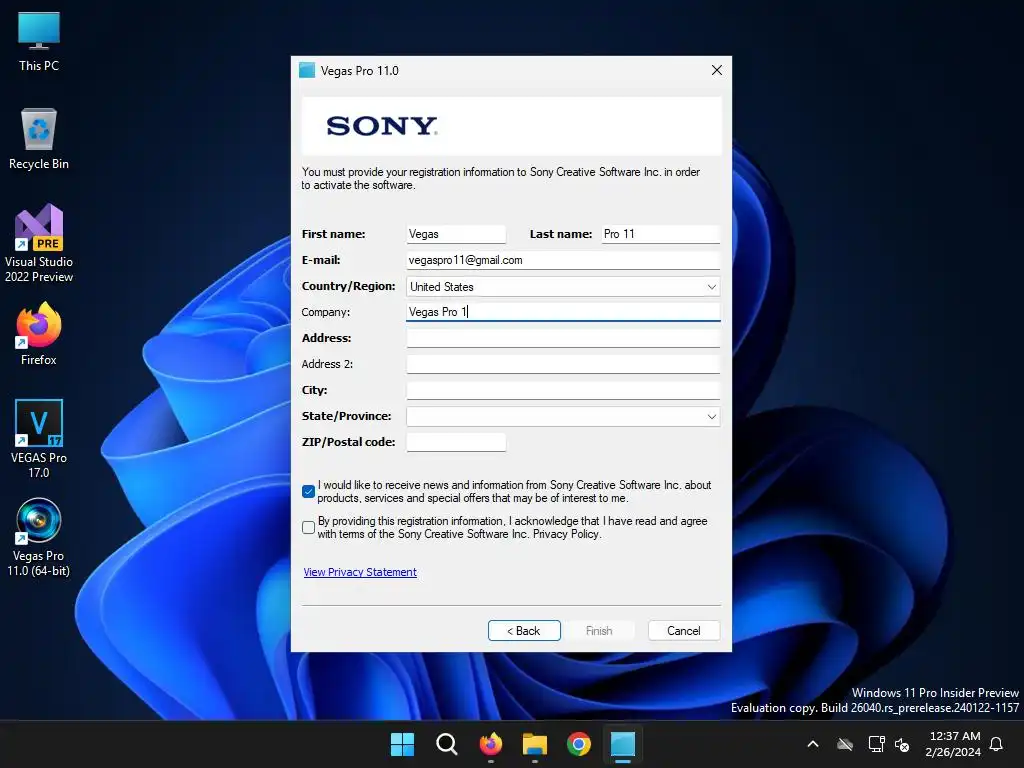Launch Google Chrome from the taskbar
Viewport: 1024px width, 768px height.
579,744
